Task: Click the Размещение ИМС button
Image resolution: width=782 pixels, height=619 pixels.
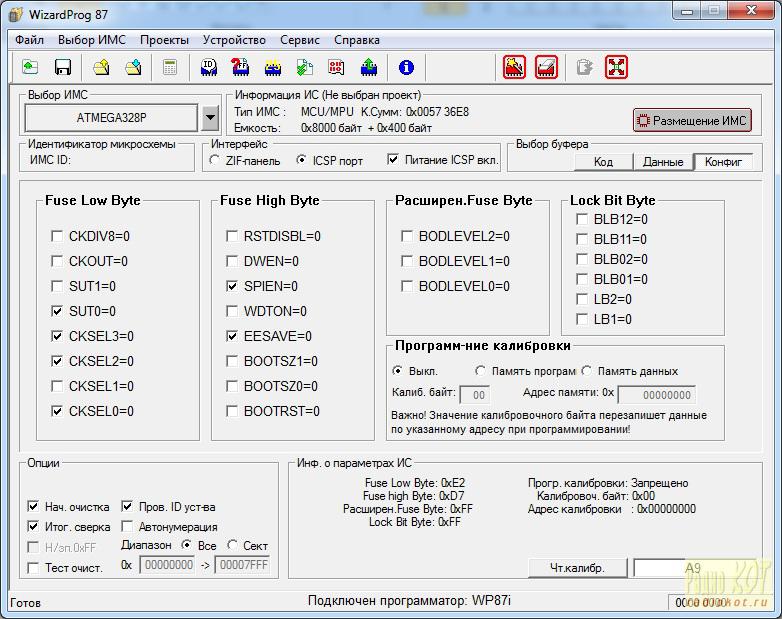Action: (x=692, y=121)
